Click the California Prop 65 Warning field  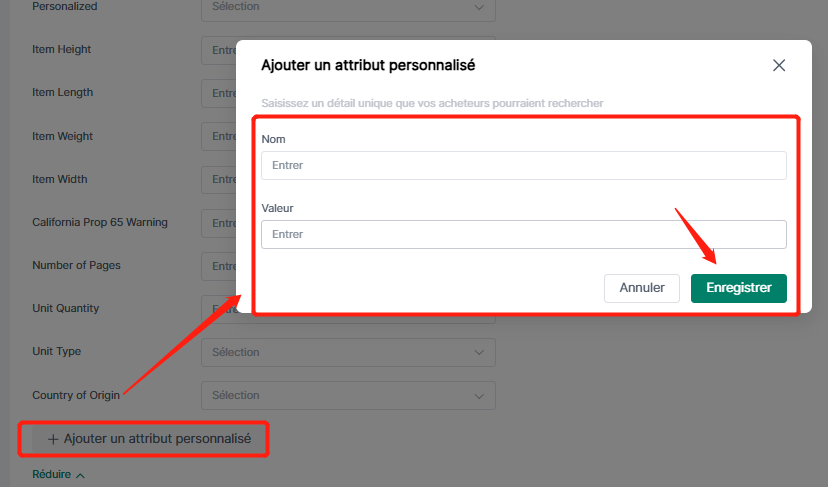click(x=218, y=222)
